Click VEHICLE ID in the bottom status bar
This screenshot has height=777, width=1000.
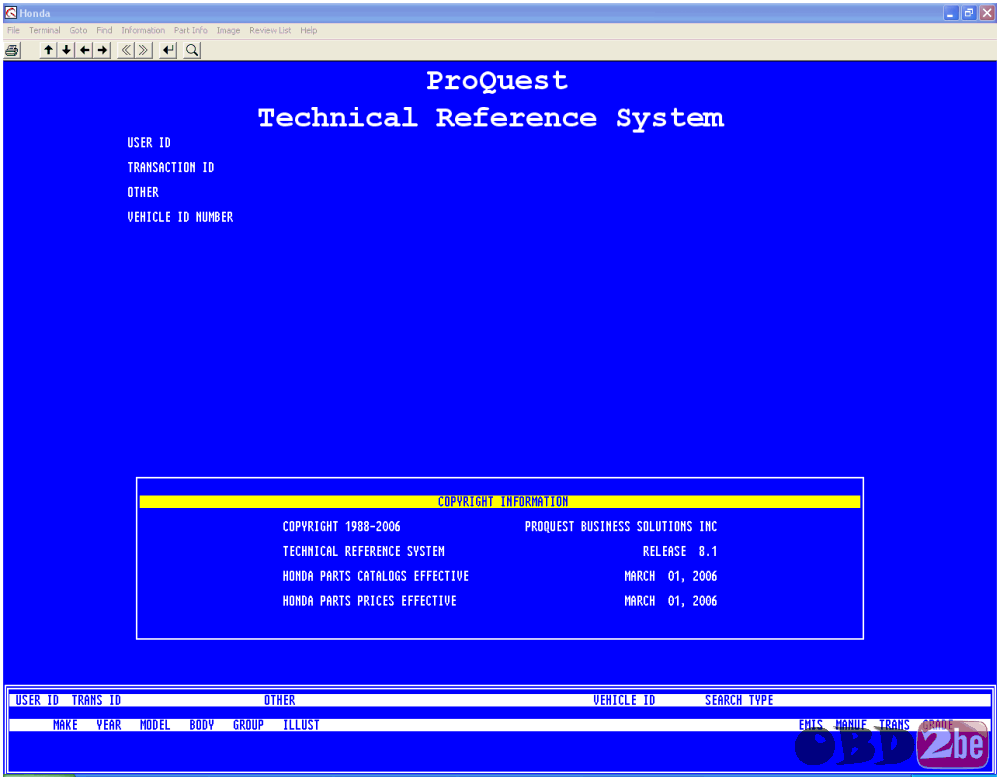(x=624, y=700)
